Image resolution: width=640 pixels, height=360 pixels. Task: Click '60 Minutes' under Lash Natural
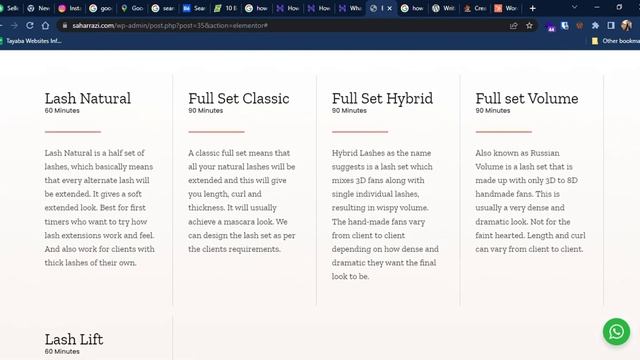click(x=62, y=111)
